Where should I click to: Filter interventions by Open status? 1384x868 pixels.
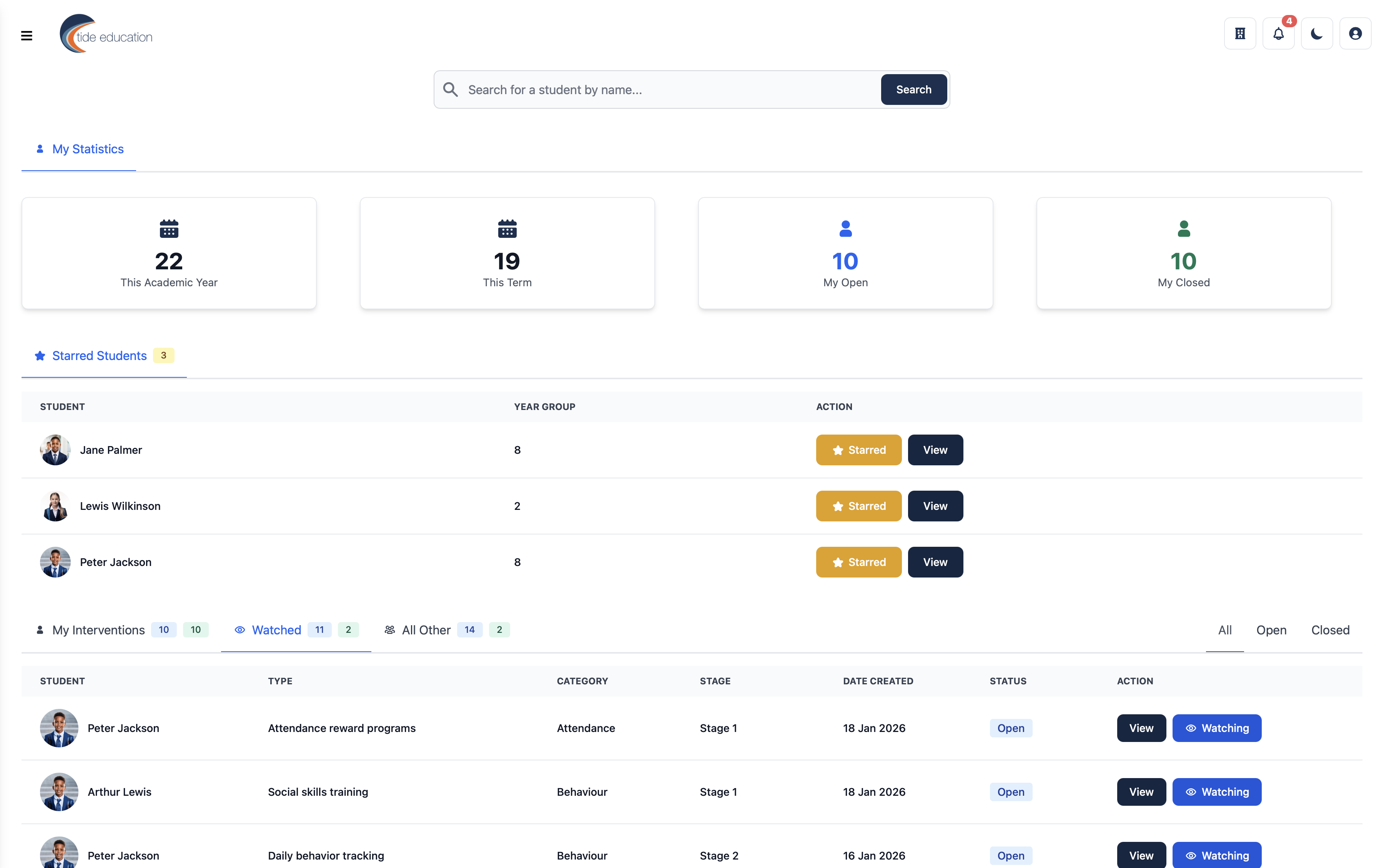tap(1271, 630)
